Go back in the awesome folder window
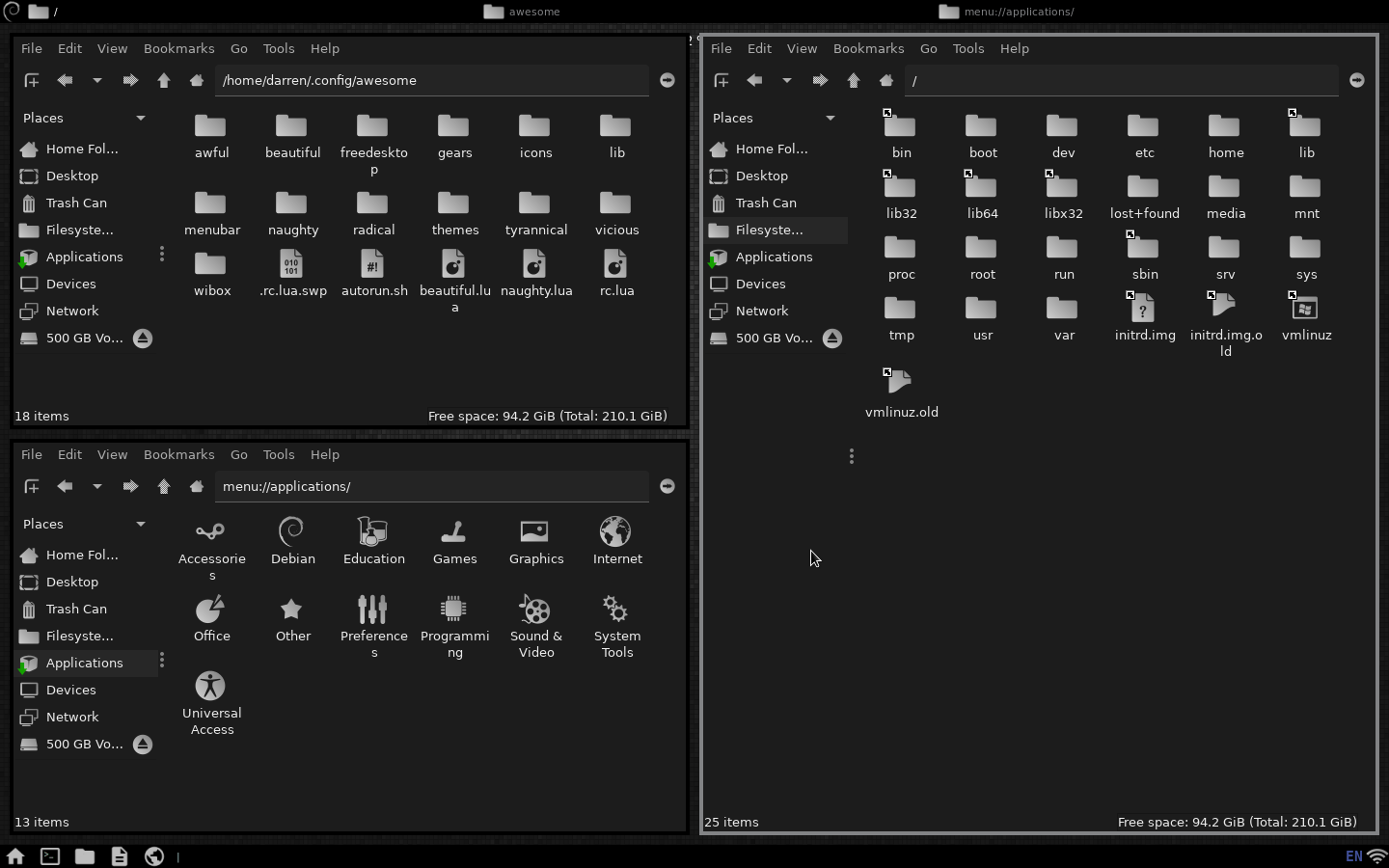Viewport: 1389px width, 868px height. (x=65, y=80)
